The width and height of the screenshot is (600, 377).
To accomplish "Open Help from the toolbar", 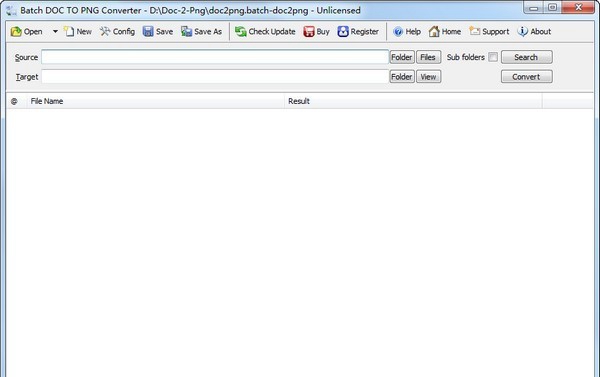I will (x=407, y=32).
